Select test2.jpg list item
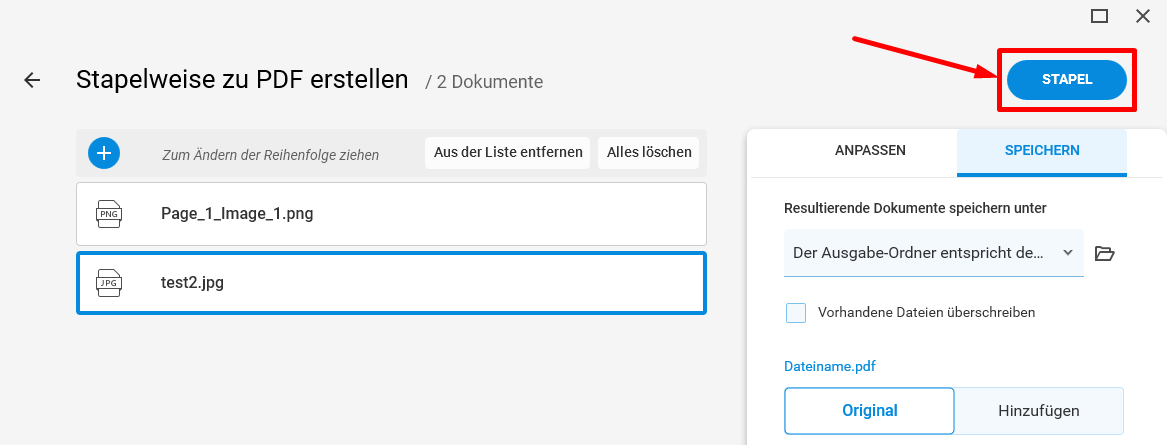1167x445 pixels. tap(391, 283)
